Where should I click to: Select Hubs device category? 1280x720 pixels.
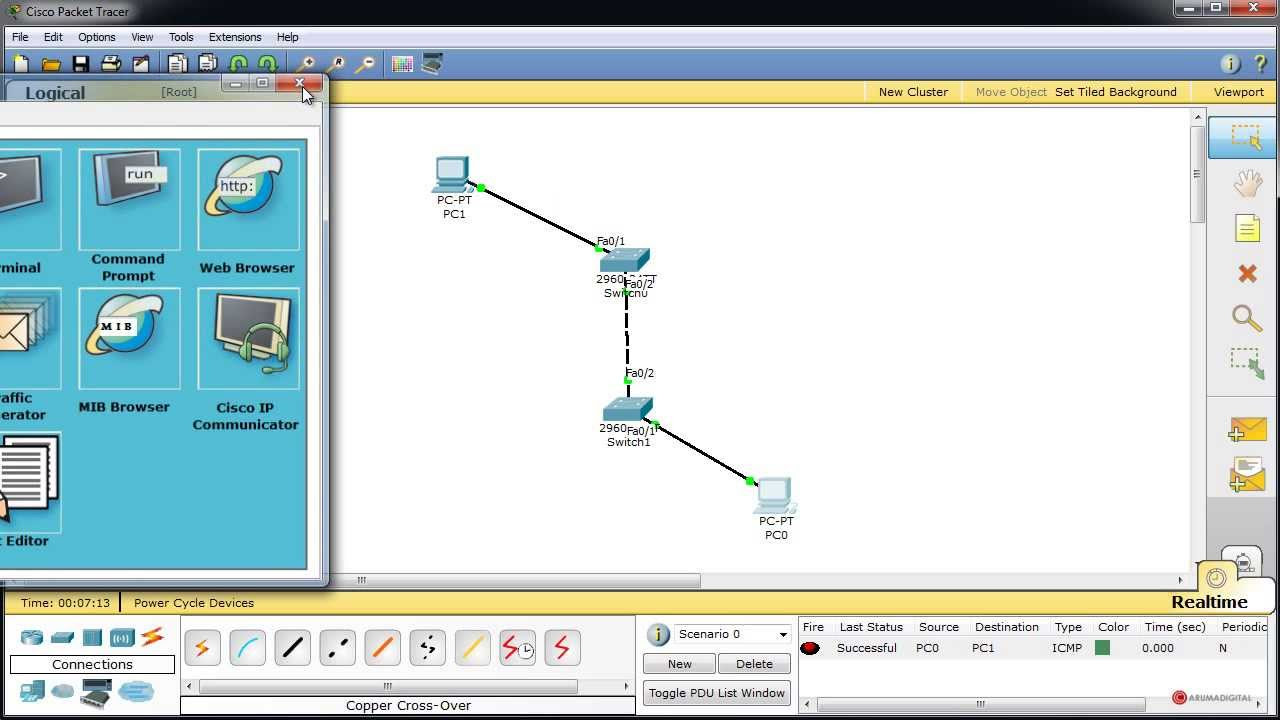[x=92, y=637]
